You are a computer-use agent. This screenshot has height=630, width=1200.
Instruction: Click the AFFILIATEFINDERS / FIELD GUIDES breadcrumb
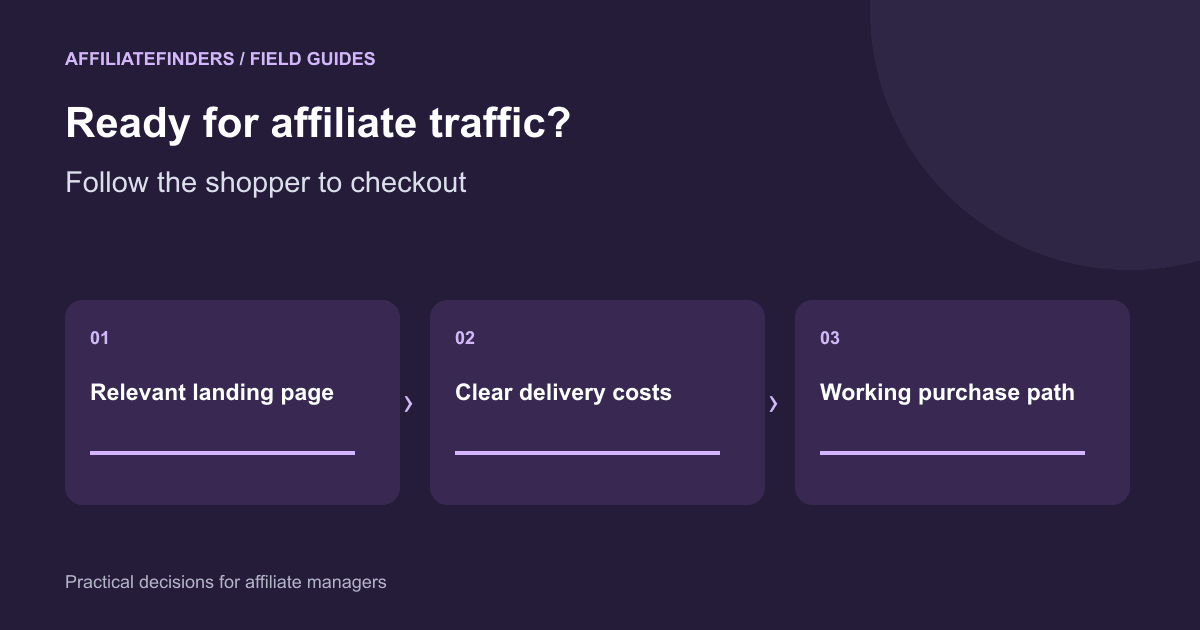[x=220, y=59]
